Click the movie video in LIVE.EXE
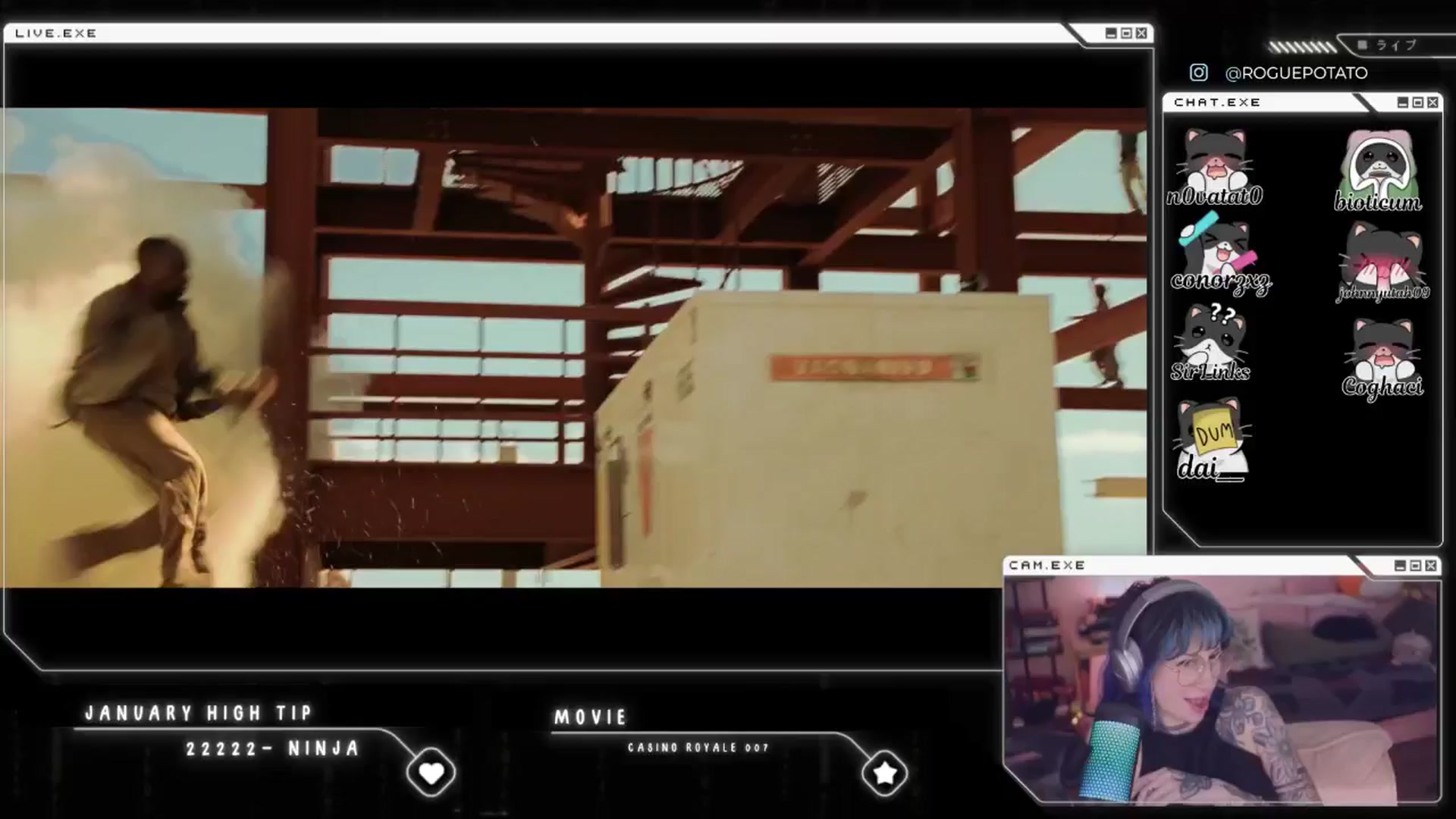The width and height of the screenshot is (1456, 819). click(x=573, y=347)
